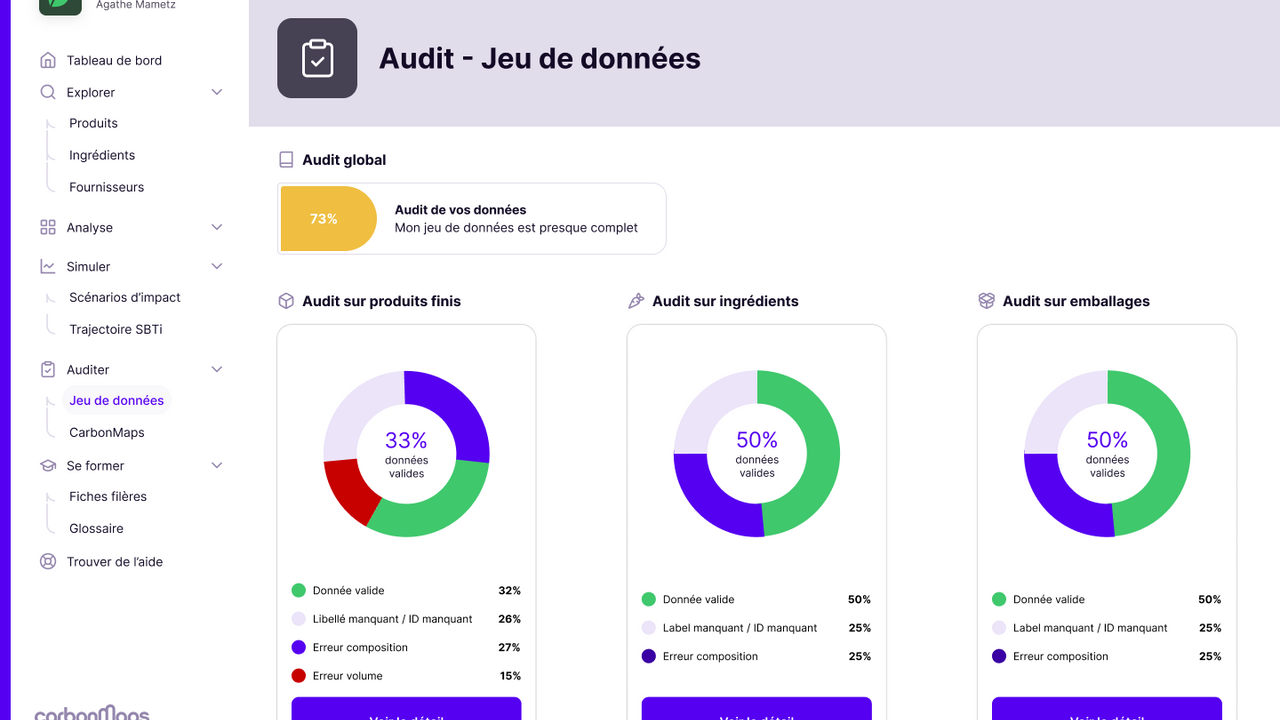
Task: Open the Glossaire link
Action: click(x=96, y=528)
